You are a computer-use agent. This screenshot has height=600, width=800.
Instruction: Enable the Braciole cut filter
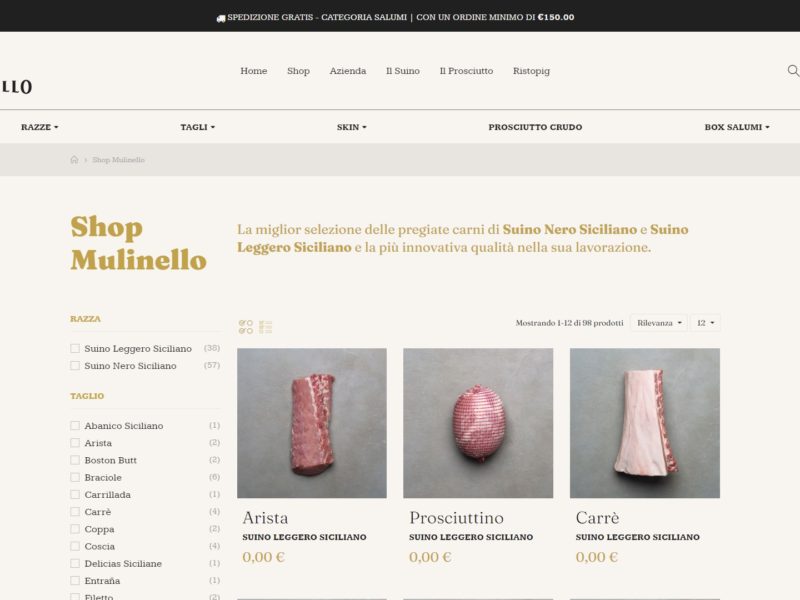[x=75, y=478]
